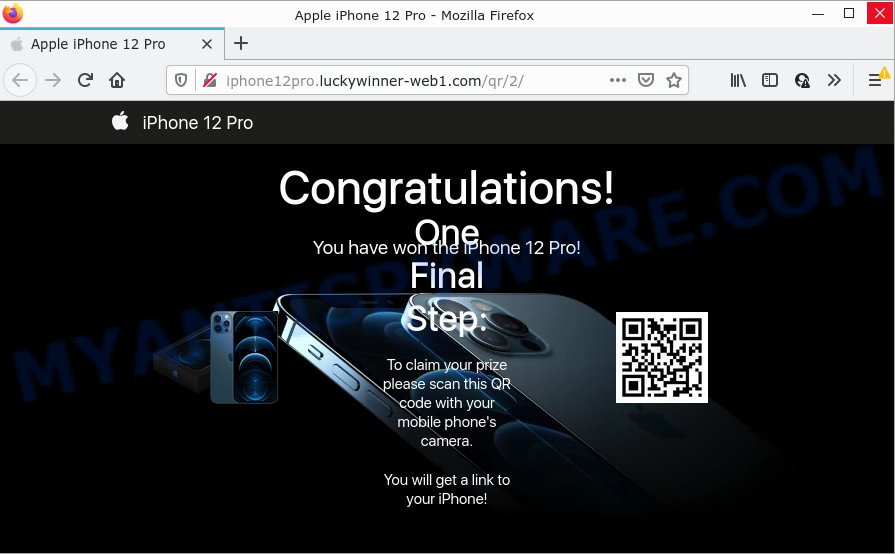Expand the toolbar overflow chevron

pos(834,80)
